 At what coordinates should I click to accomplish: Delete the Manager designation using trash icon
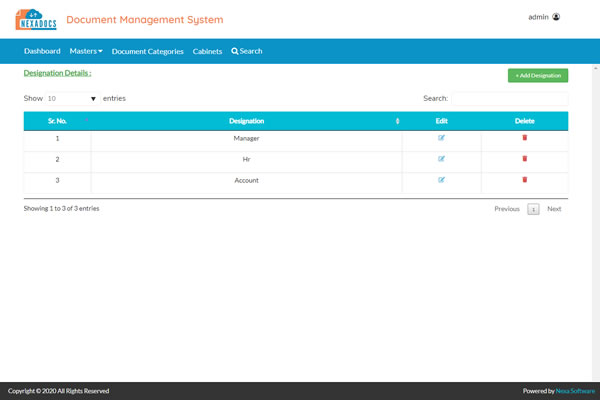pyautogui.click(x=524, y=137)
